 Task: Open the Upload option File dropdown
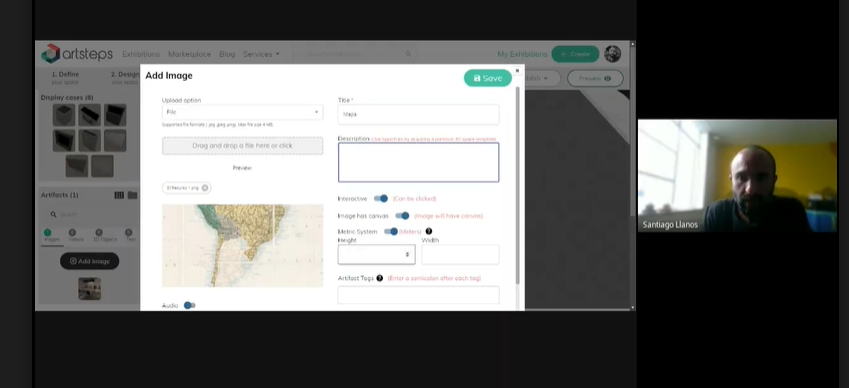coord(243,112)
